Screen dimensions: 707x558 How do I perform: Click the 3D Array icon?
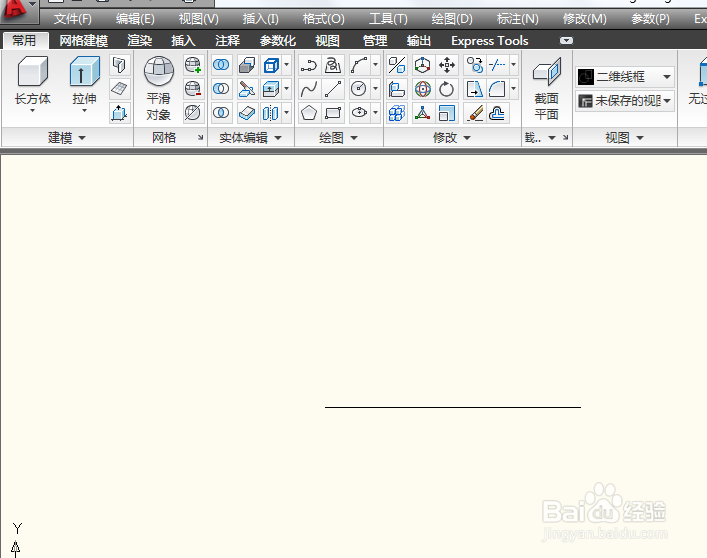(397, 113)
